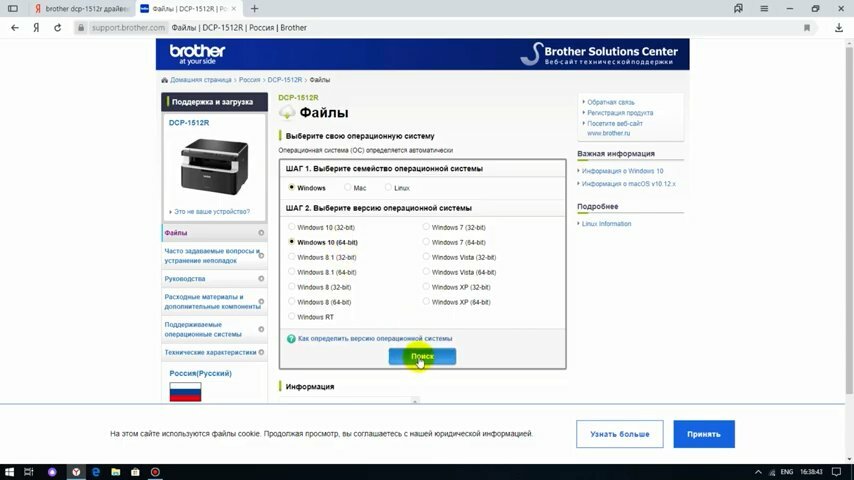Choose Windows 10 (32-bit)

click(x=291, y=227)
